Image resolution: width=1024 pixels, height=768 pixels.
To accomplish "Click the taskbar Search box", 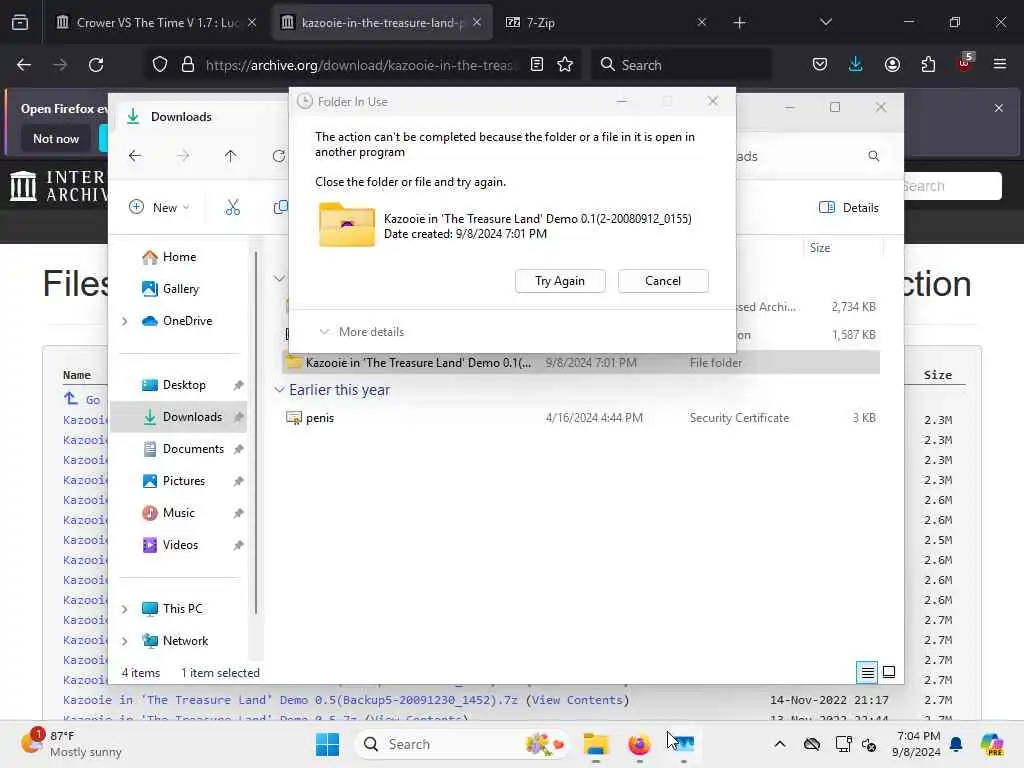I will [463, 744].
